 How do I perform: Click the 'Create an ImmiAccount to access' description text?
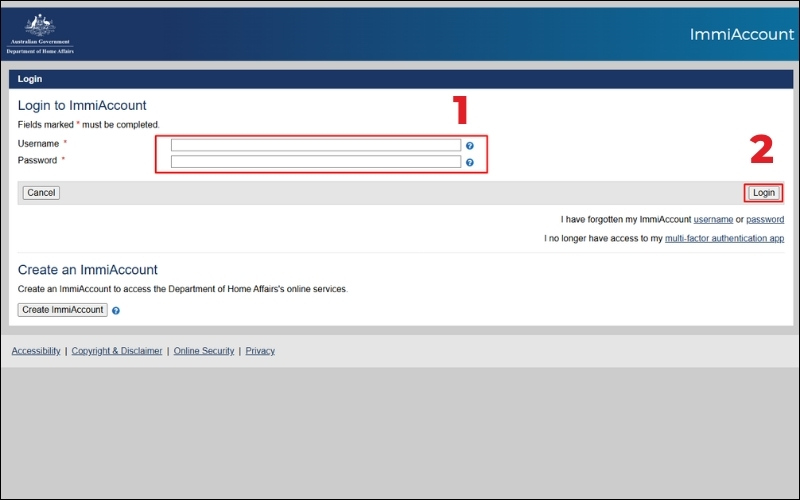click(183, 289)
